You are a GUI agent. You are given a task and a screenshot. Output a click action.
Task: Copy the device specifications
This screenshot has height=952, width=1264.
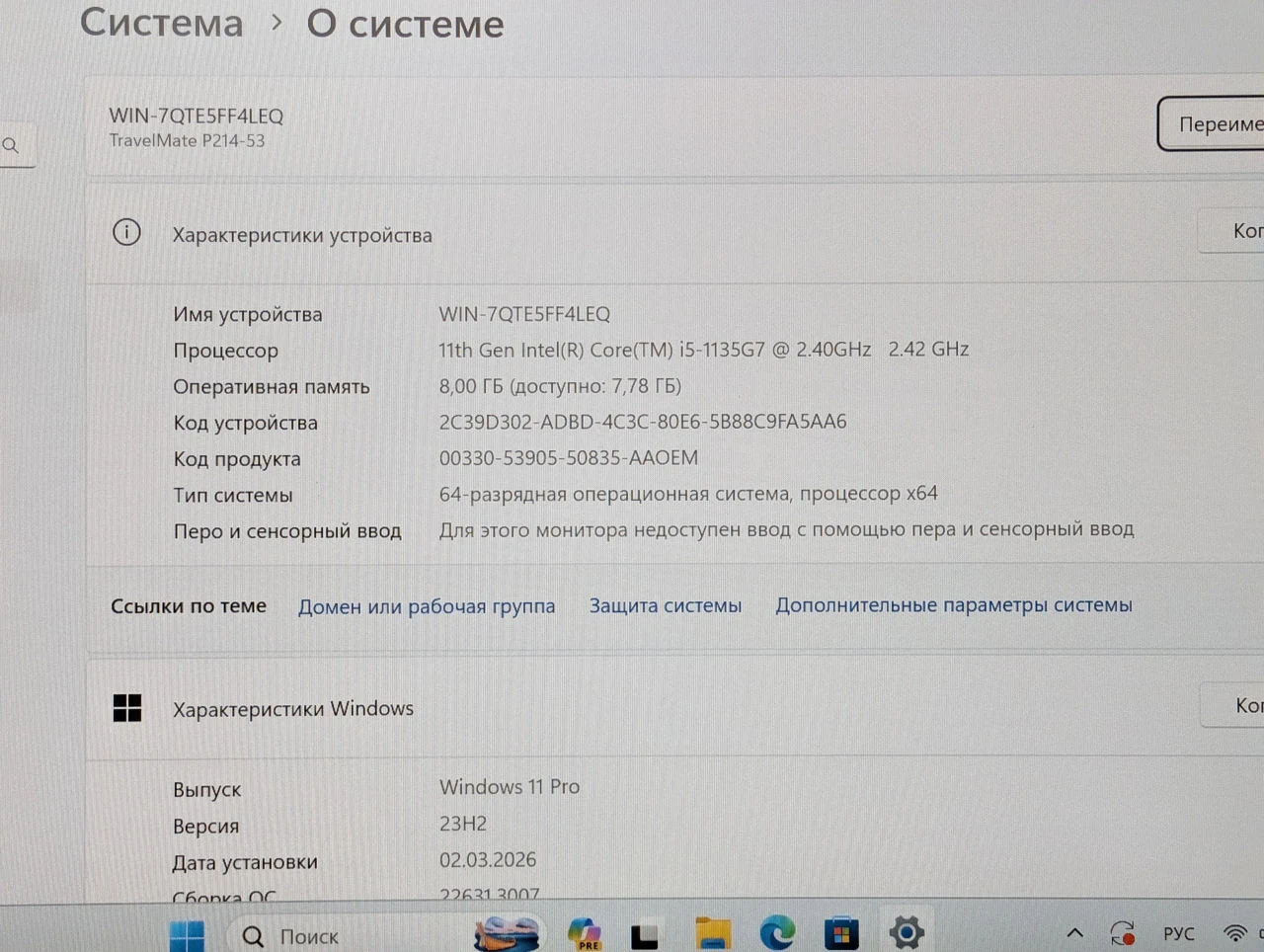pos(1232,231)
